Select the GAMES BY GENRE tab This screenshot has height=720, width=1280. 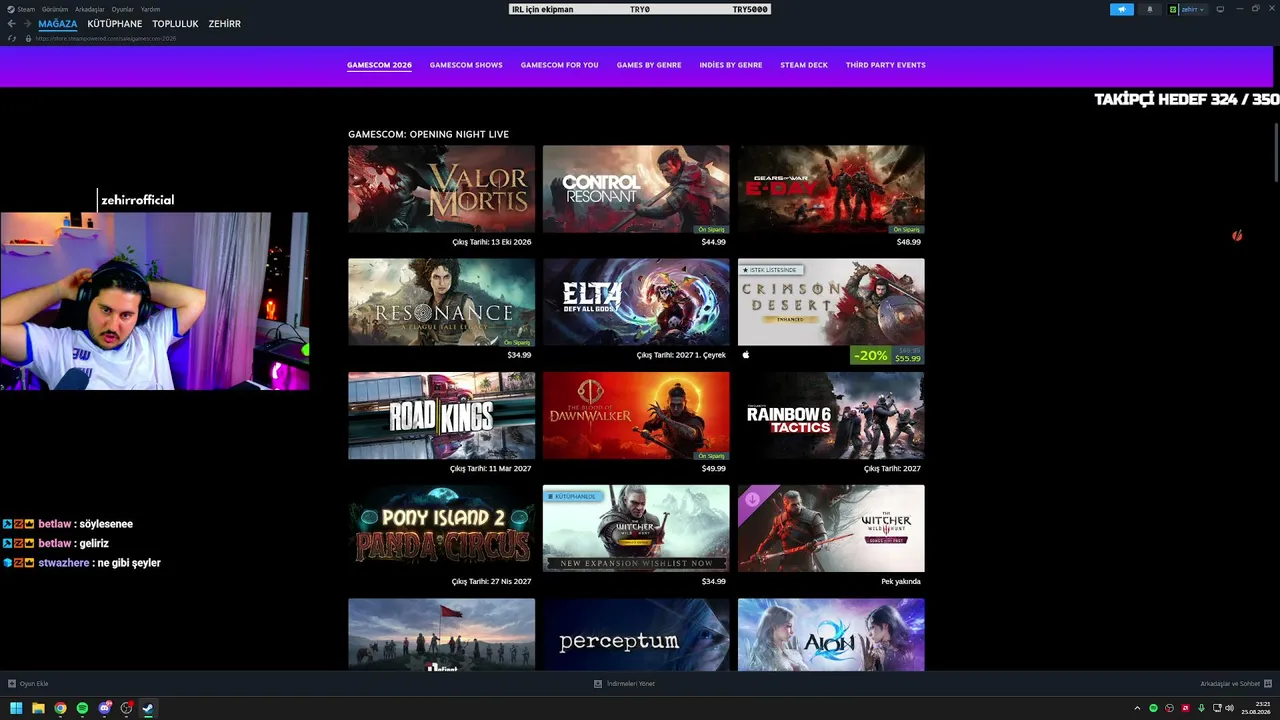(649, 65)
